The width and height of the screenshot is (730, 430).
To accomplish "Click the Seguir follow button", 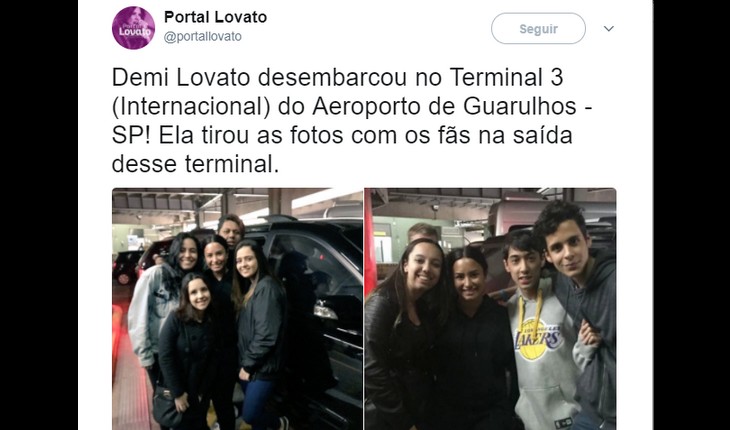I will (538, 28).
